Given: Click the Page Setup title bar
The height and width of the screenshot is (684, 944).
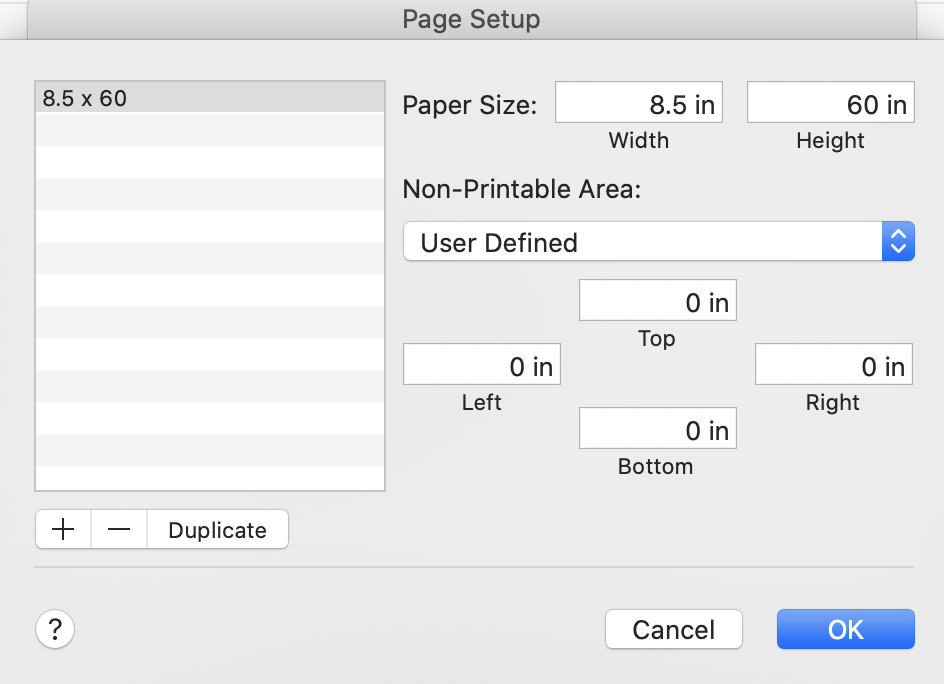Looking at the screenshot, I should coord(471,19).
